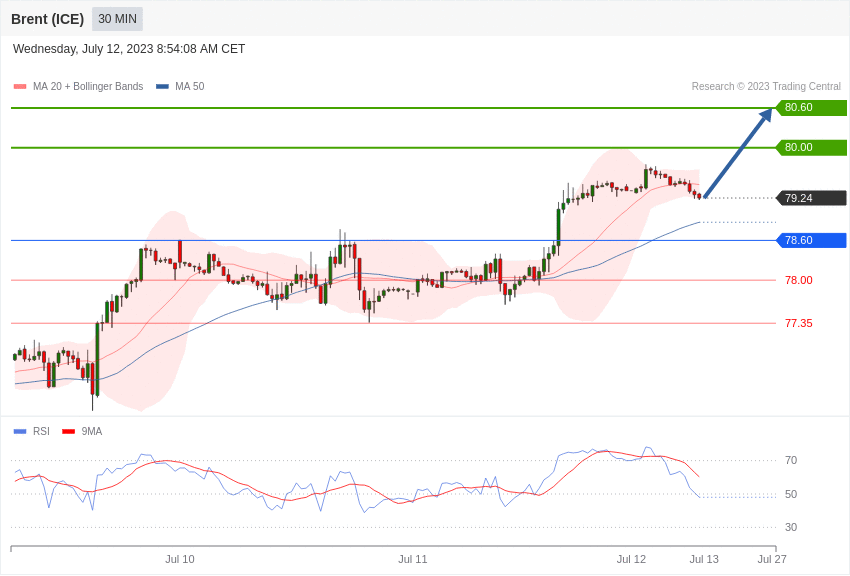Click the RSI 30 axis value

[x=791, y=527]
